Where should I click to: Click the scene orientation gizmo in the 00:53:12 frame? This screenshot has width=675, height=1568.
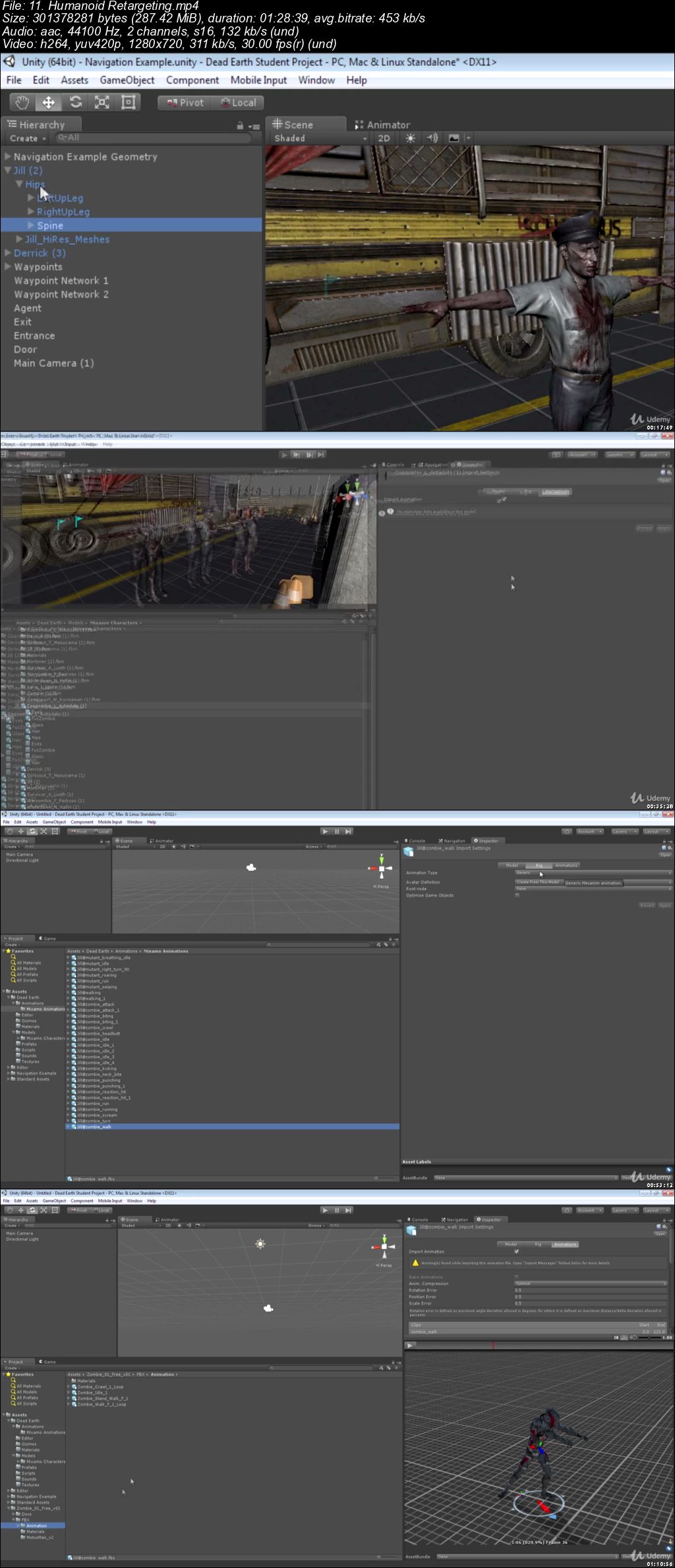pos(381,868)
